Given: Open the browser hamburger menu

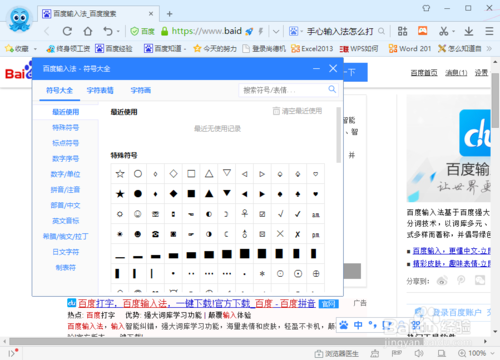Looking at the screenshot, I should [x=489, y=31].
